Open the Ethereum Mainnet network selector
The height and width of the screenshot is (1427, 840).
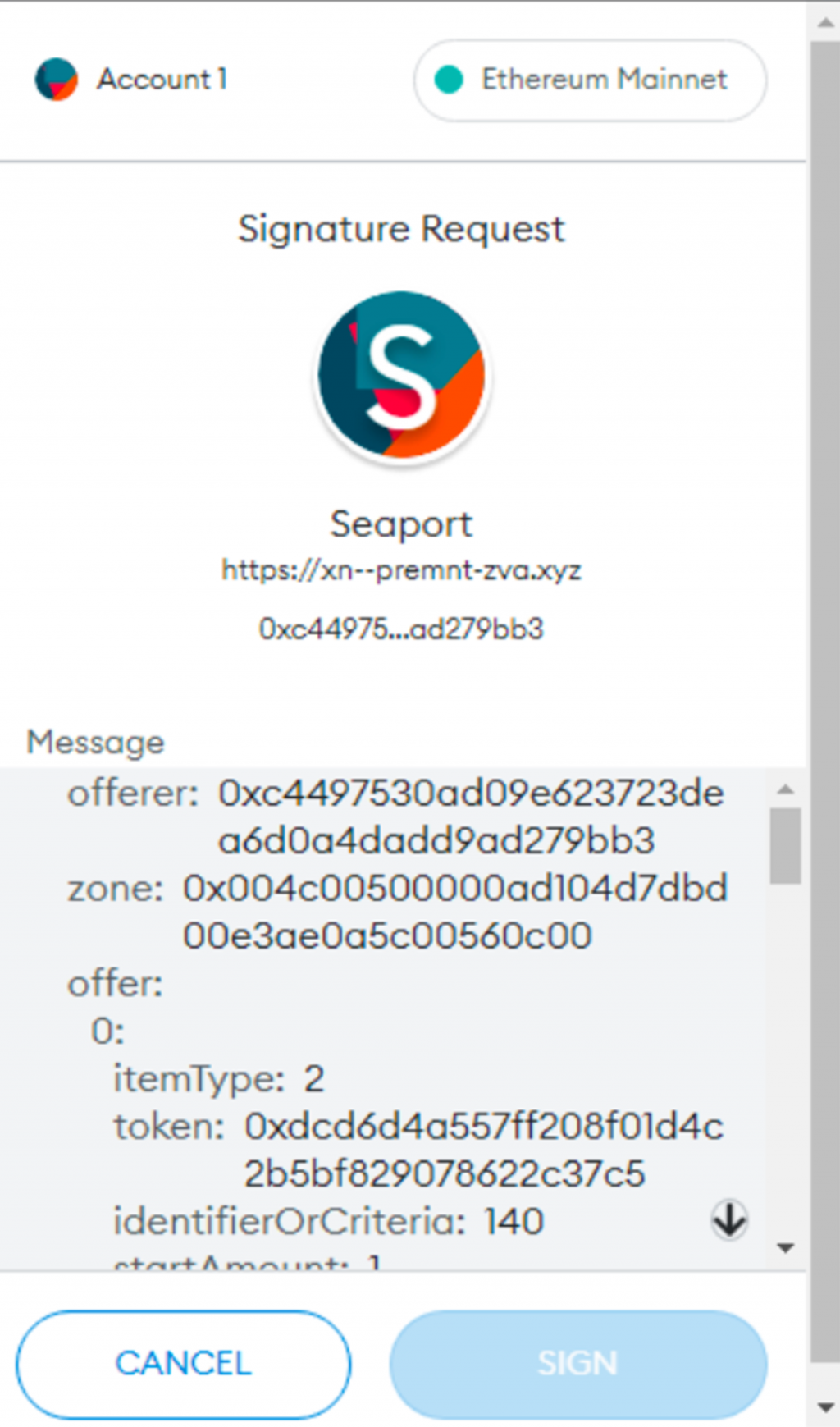(591, 80)
